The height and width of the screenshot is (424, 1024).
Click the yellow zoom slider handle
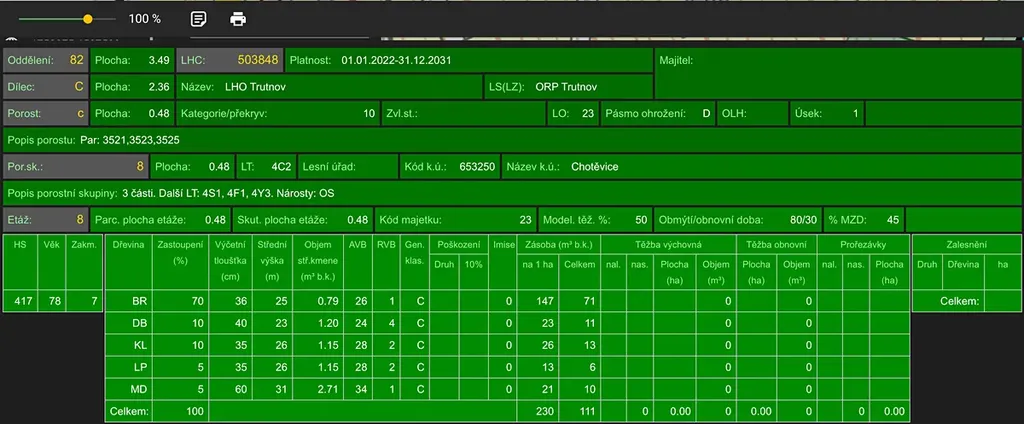pos(88,19)
